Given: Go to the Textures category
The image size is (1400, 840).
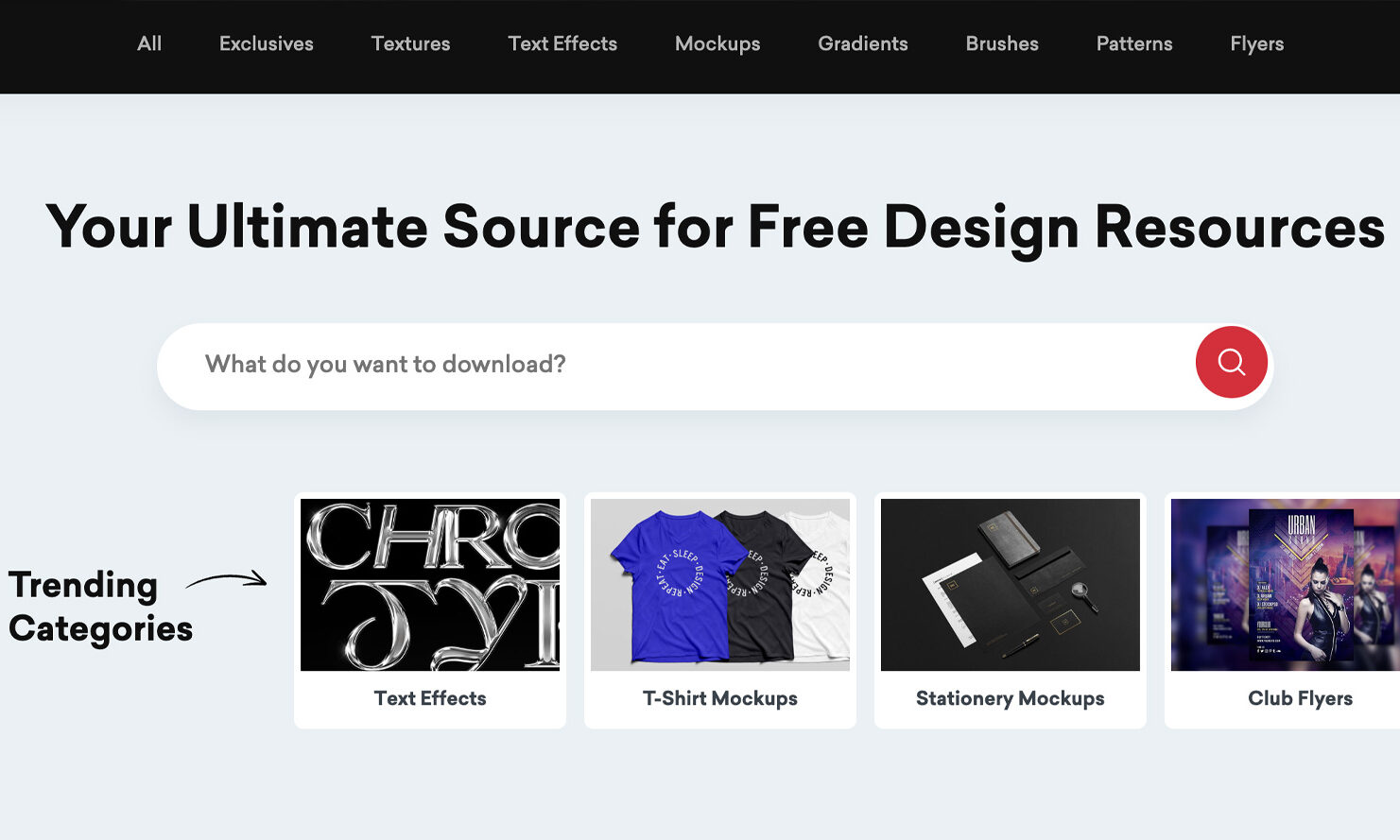Looking at the screenshot, I should [x=410, y=43].
